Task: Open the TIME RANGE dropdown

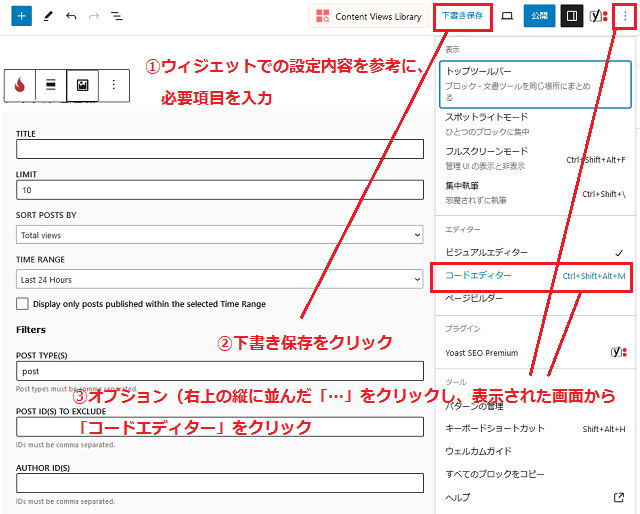Action: (x=220, y=280)
